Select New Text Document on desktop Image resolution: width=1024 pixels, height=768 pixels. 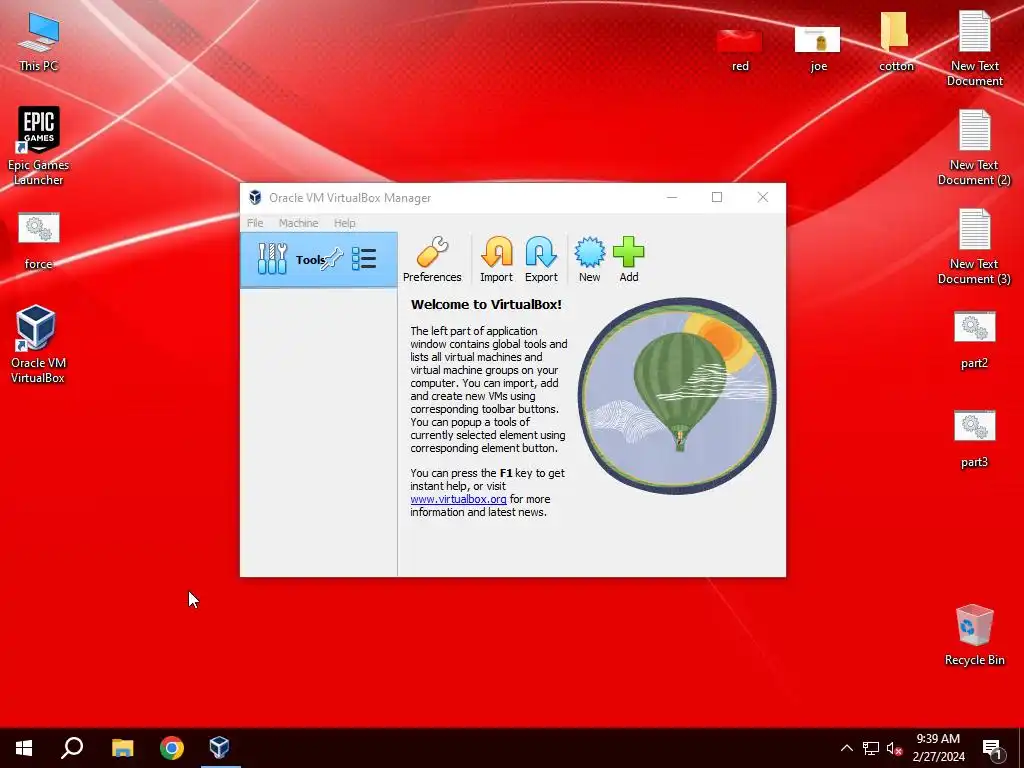(974, 49)
